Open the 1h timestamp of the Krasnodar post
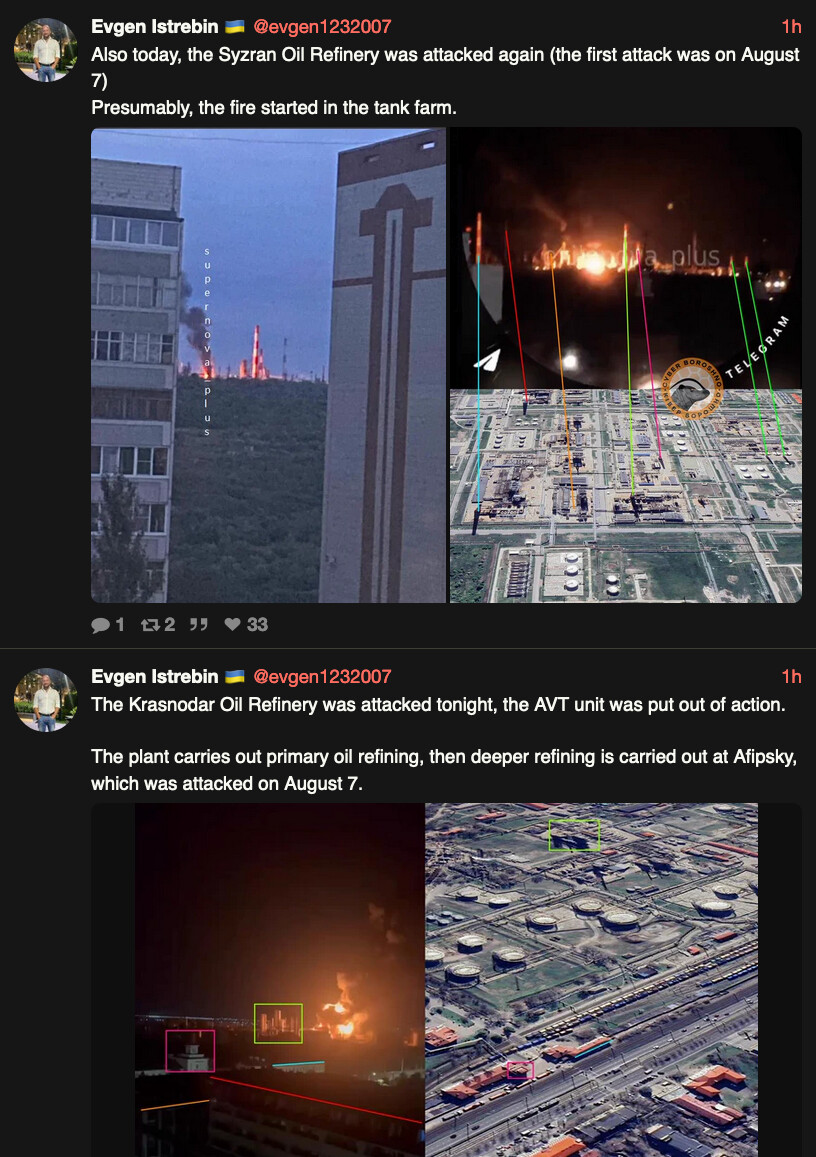The image size is (816, 1157). click(791, 677)
